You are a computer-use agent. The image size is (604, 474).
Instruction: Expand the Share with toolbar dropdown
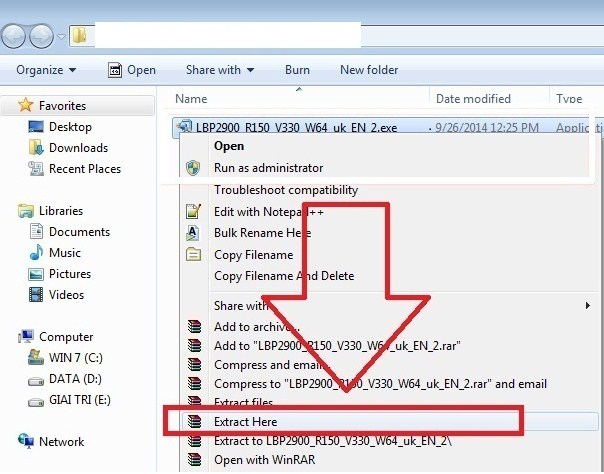click(220, 70)
